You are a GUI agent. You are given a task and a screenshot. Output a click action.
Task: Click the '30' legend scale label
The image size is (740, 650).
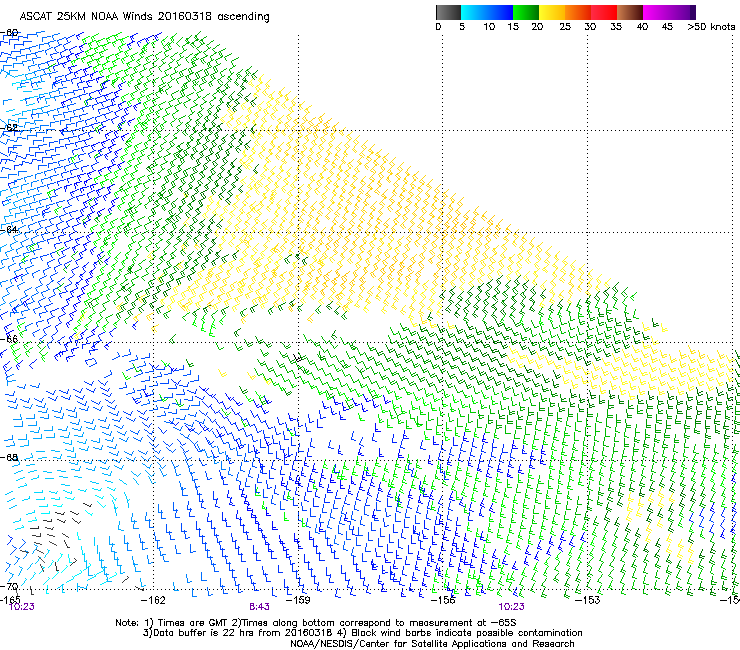[x=590, y=27]
